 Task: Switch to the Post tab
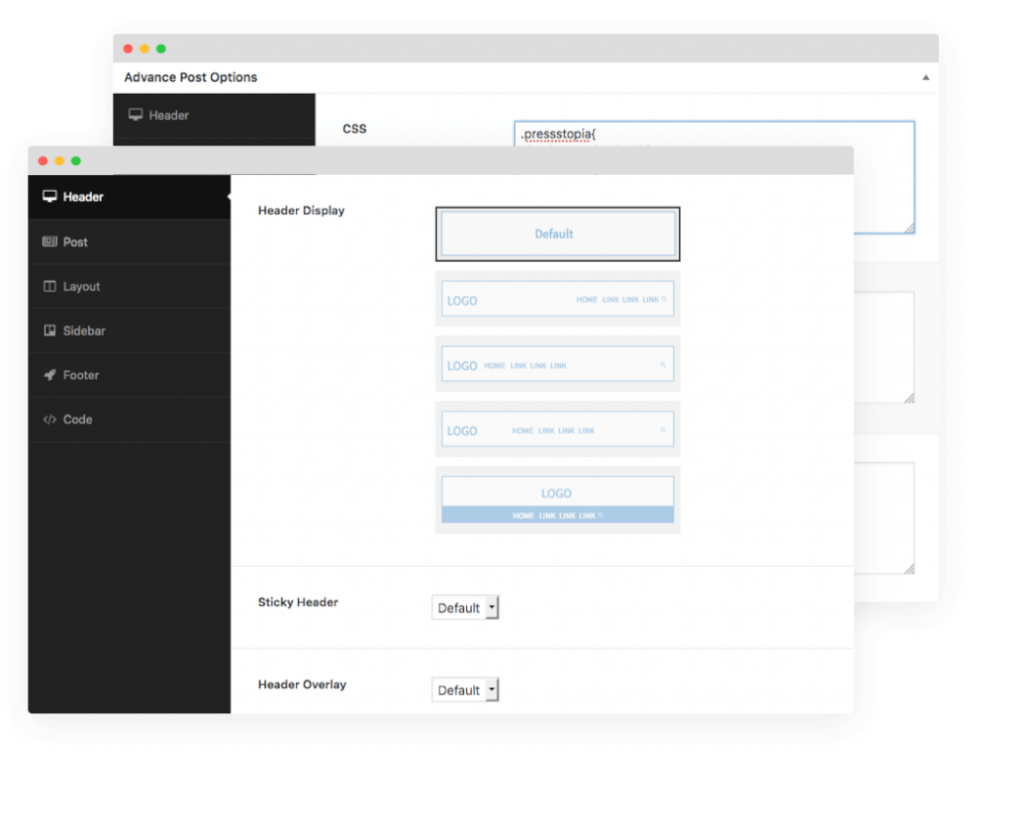[75, 242]
